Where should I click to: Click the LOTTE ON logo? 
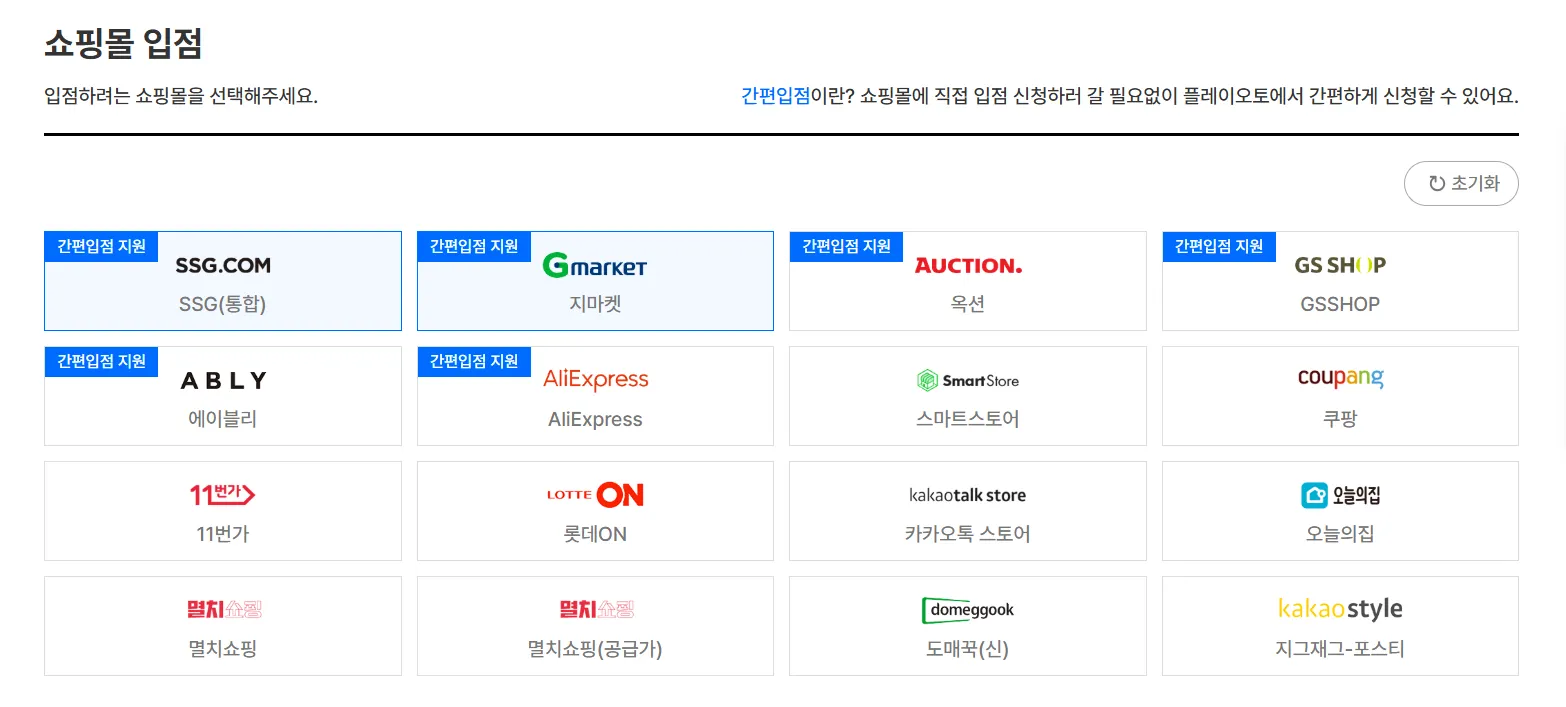coord(595,494)
